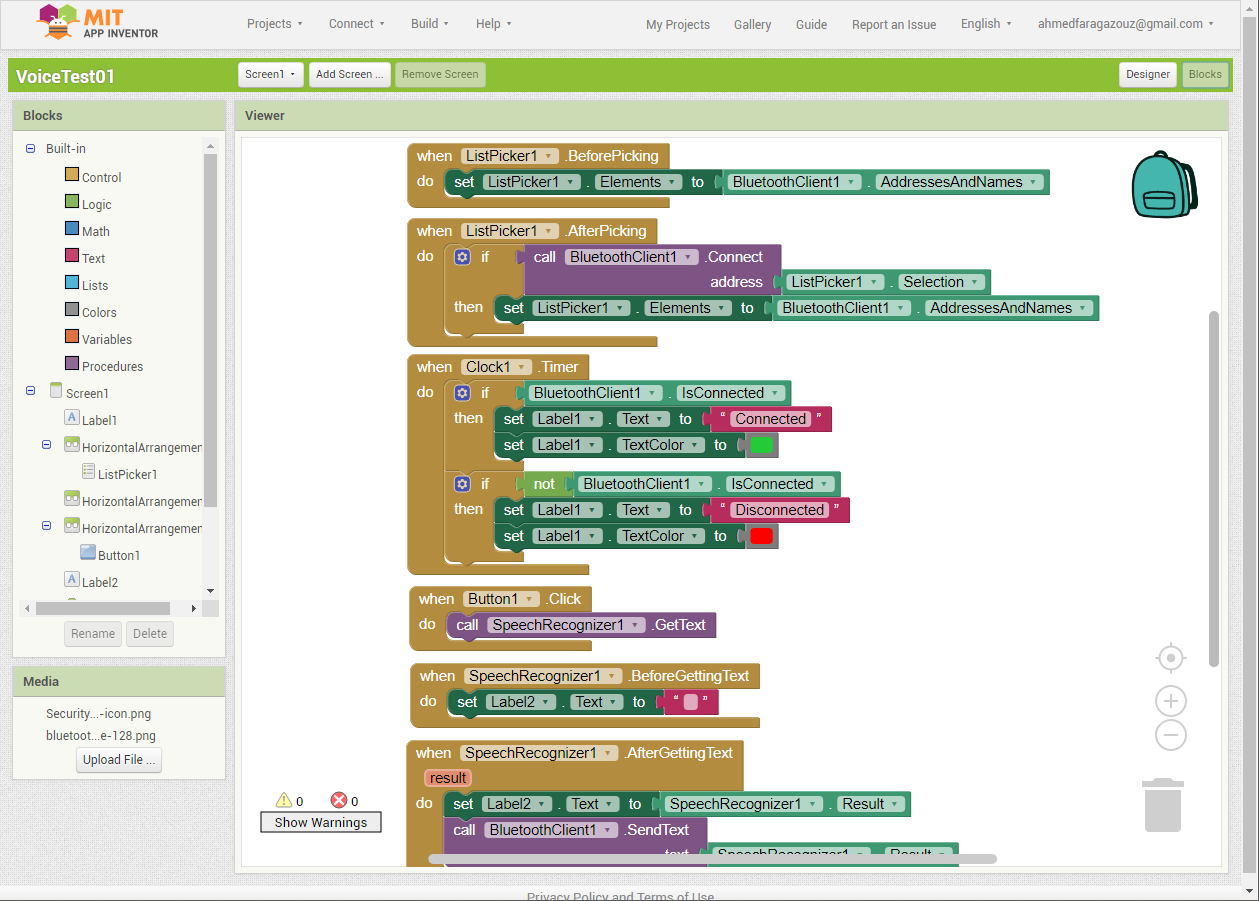
Task: Open TextColor property dropdown above red swatch
Action: [x=660, y=536]
